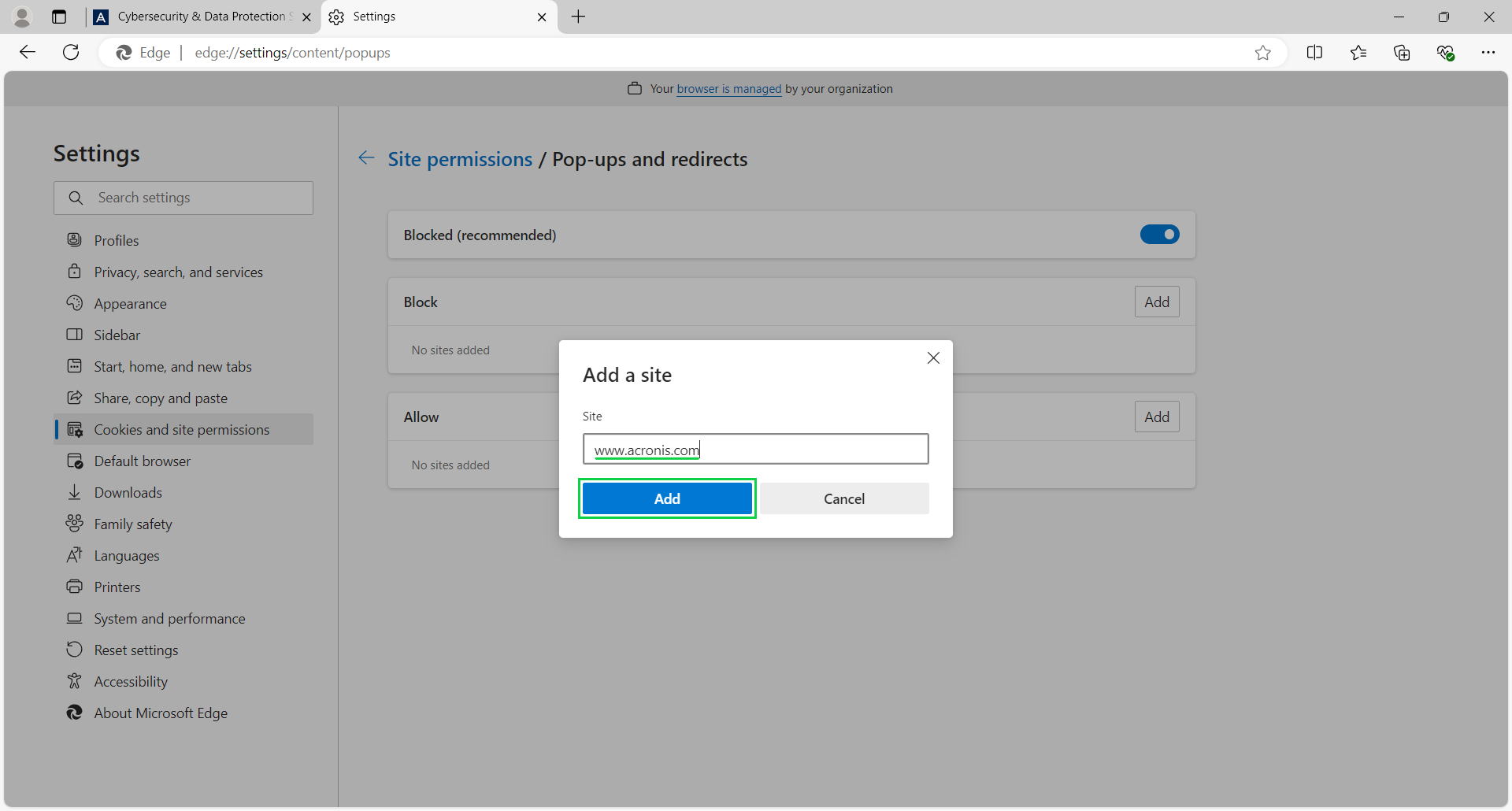Open the tab actions menu
The width and height of the screenshot is (1512, 811).
pos(58,17)
